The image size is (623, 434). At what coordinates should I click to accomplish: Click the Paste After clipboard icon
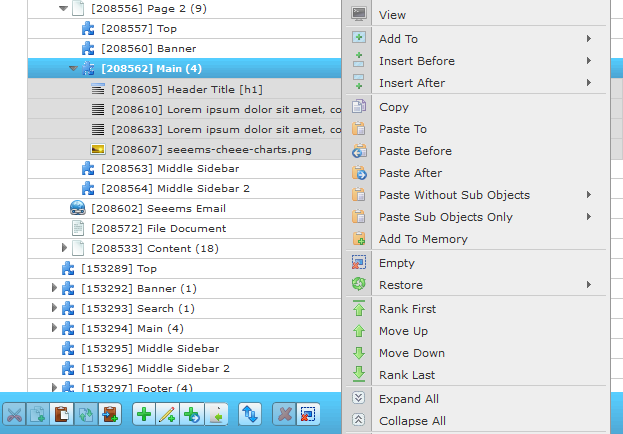[x=359, y=173]
